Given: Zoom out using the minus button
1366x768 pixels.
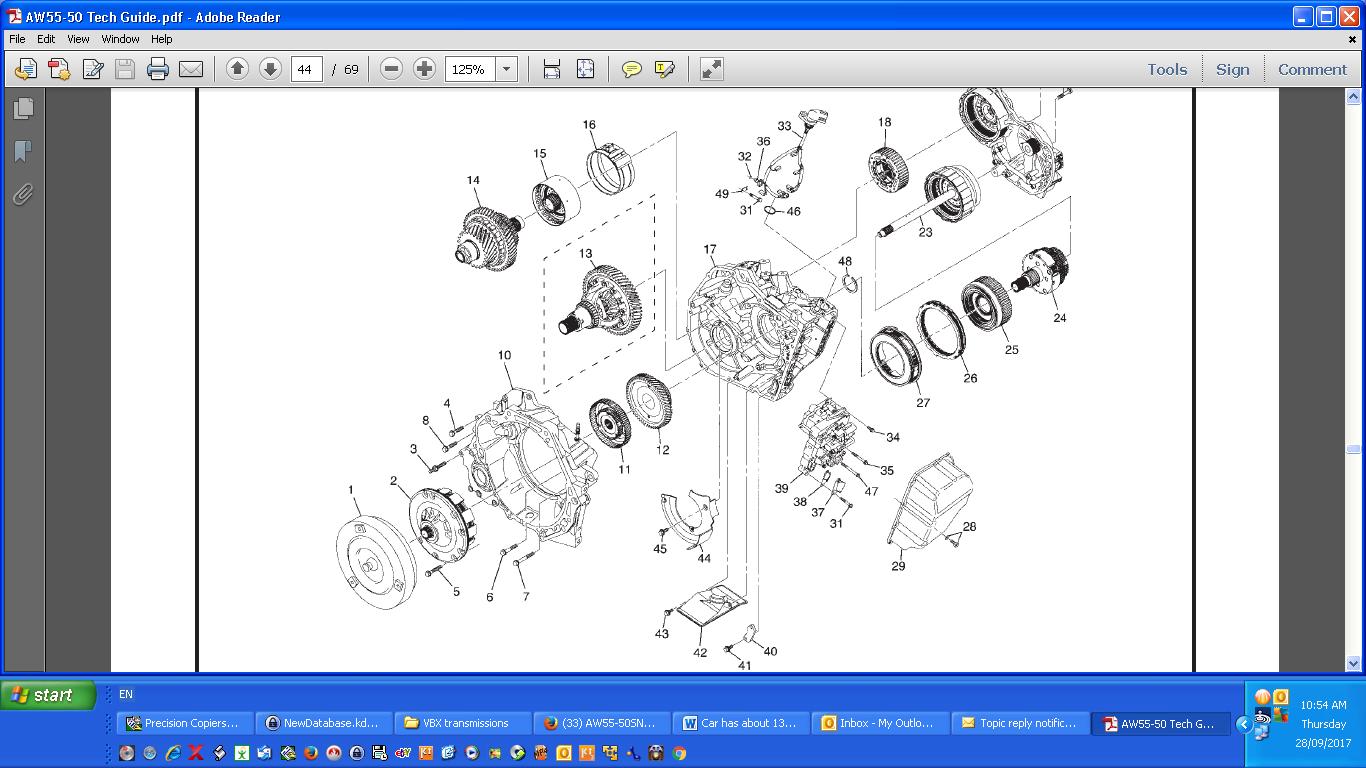Looking at the screenshot, I should point(391,69).
